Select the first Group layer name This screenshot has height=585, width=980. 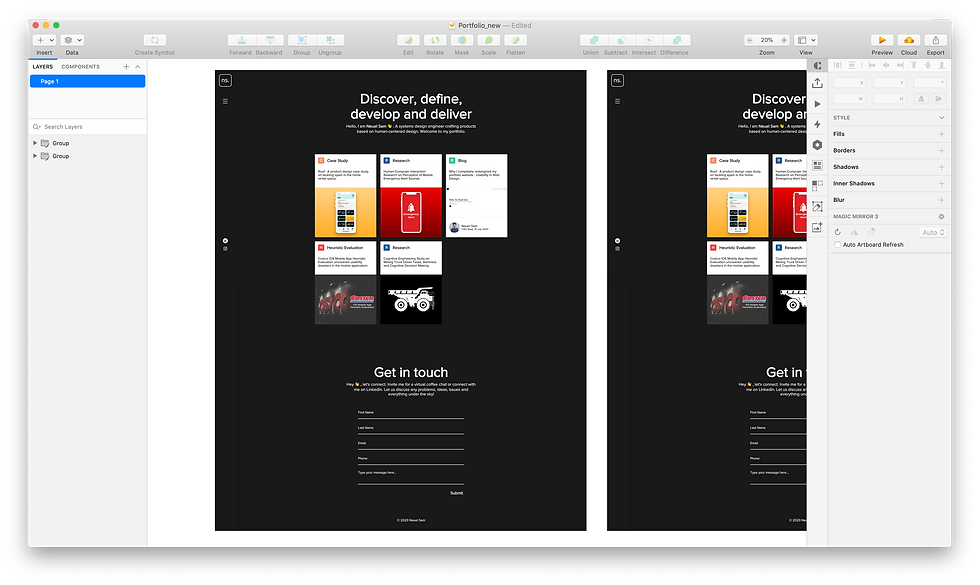pos(61,143)
